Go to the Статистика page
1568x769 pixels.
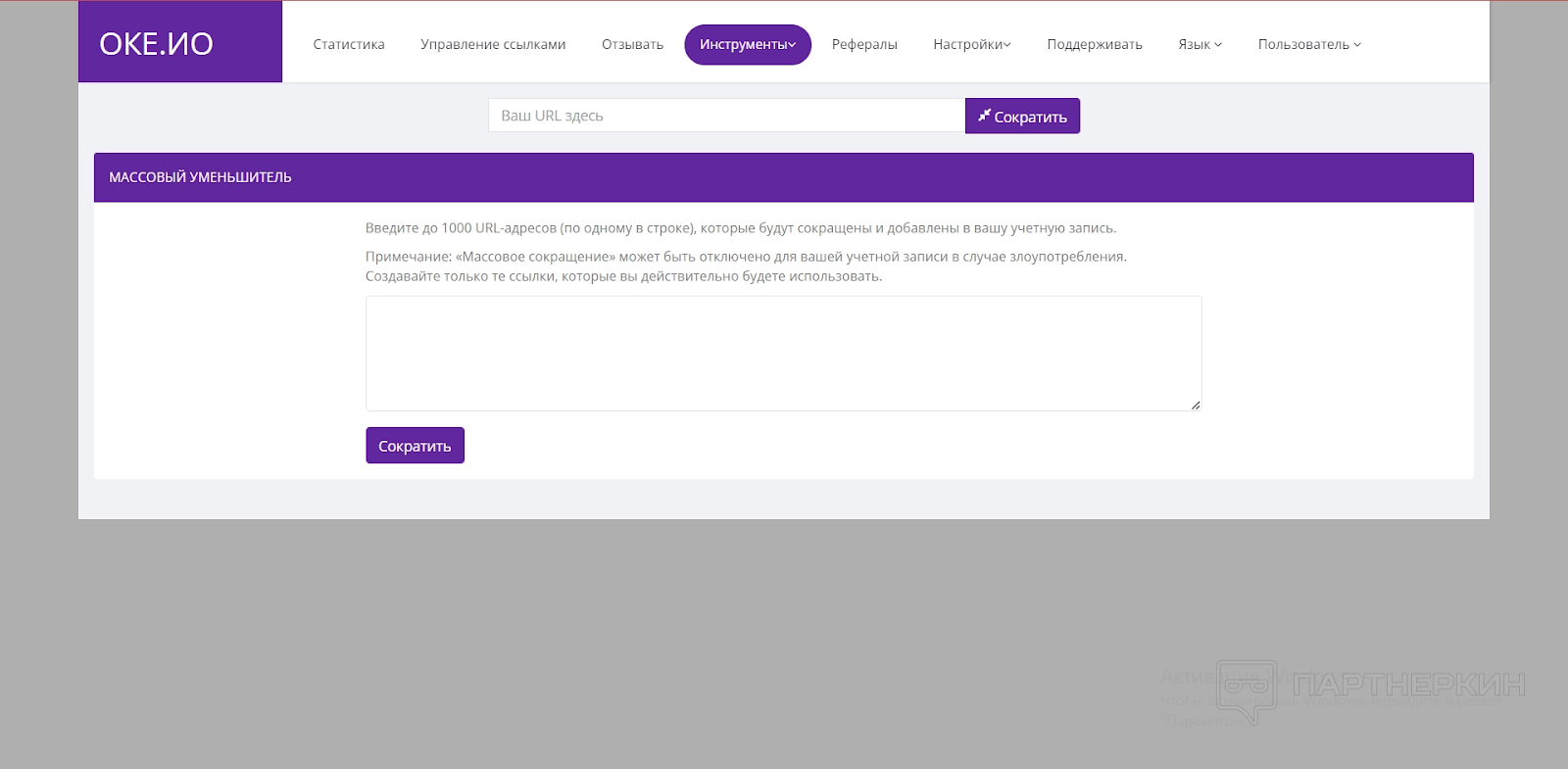(x=349, y=45)
